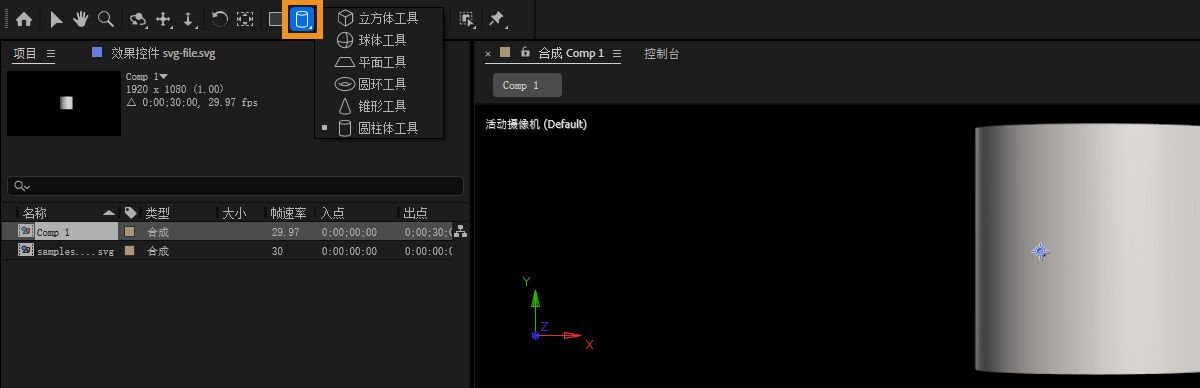Screen dimensions: 1200x388
Task: Select the Rectangle shape tool
Action: point(276,19)
